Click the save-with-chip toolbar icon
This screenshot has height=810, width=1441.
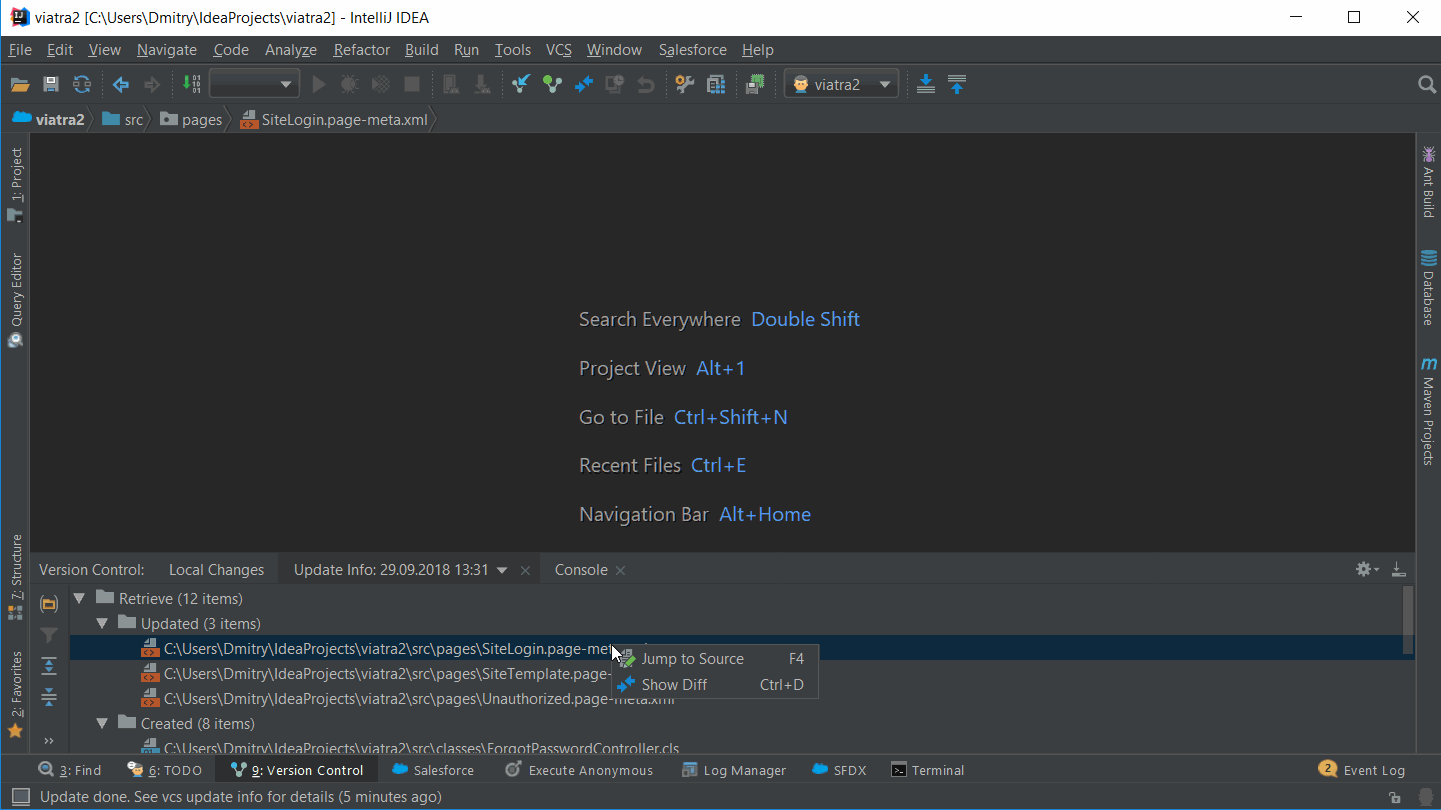point(755,85)
